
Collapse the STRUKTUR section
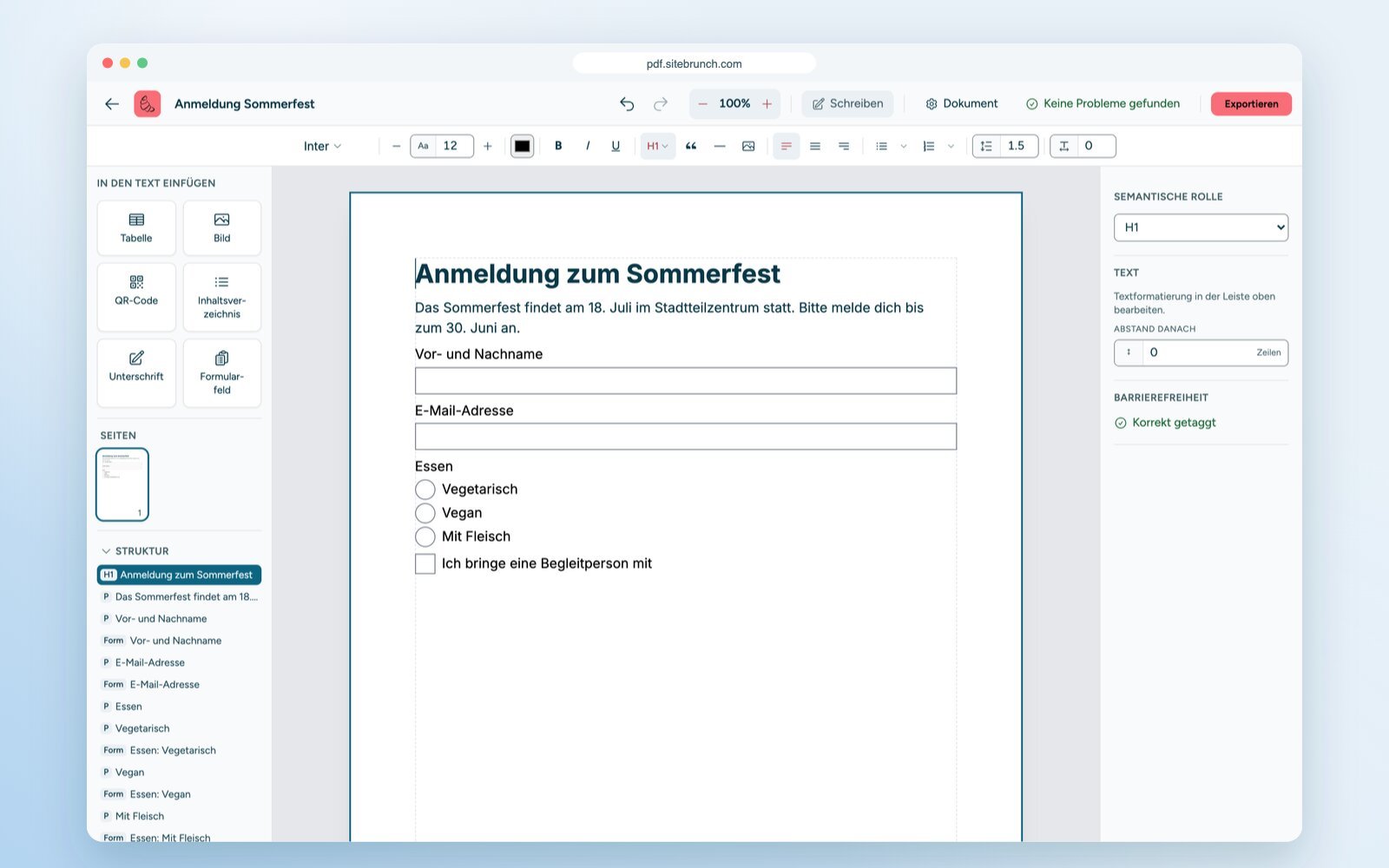pos(135,551)
